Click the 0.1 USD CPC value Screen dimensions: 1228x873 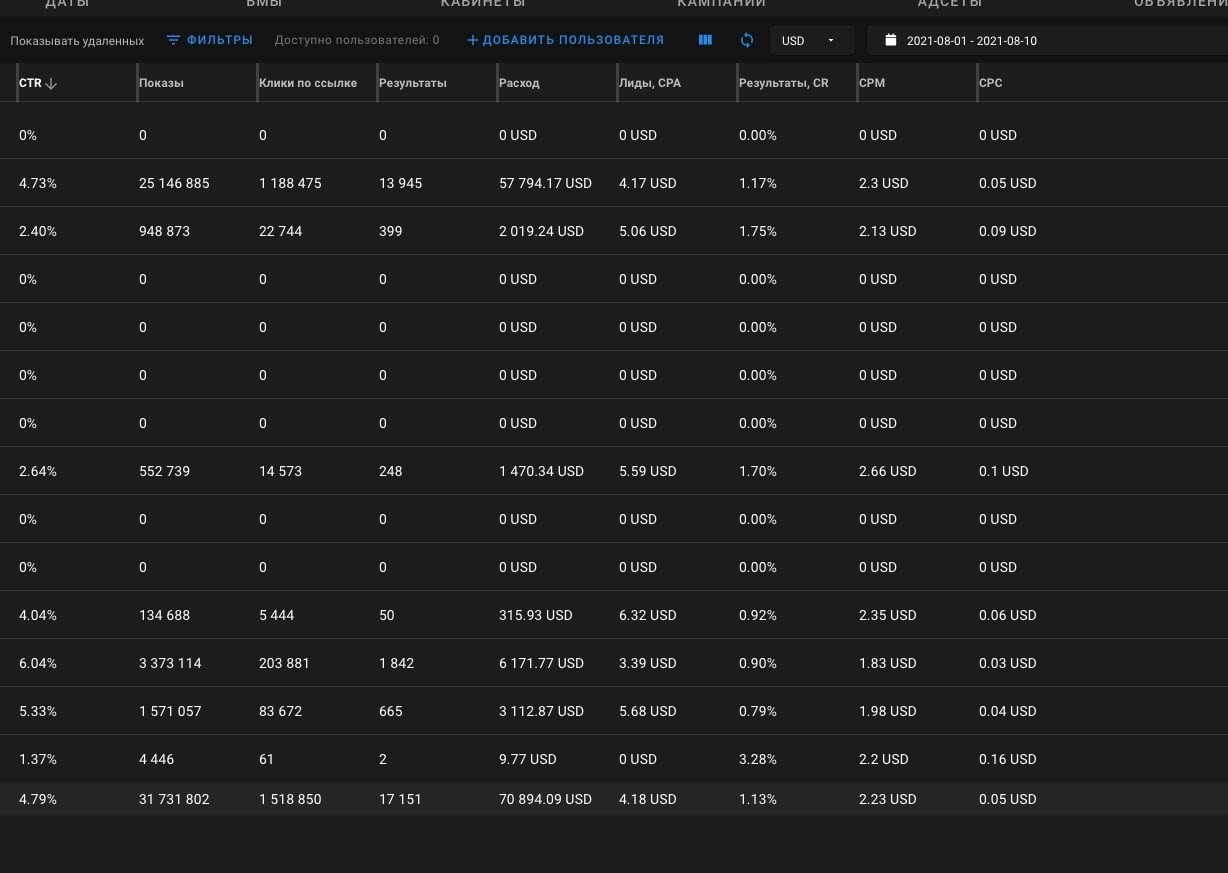click(x=1003, y=471)
